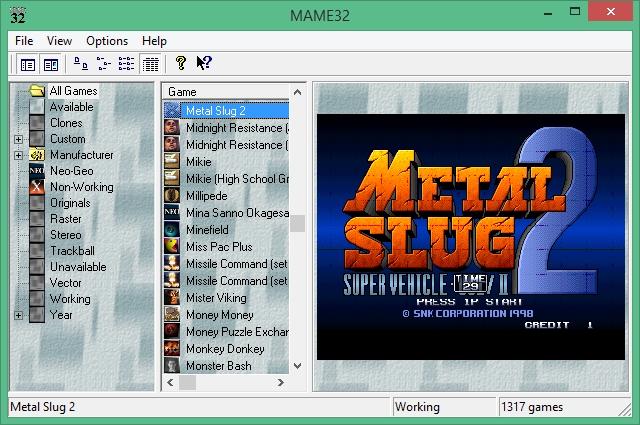Select Mikie (High School Gr... entry
The image size is (640, 425).
pos(237,179)
